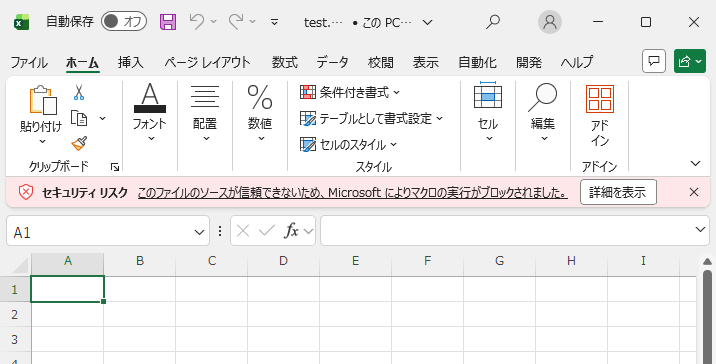Undo the last action

tap(197, 21)
